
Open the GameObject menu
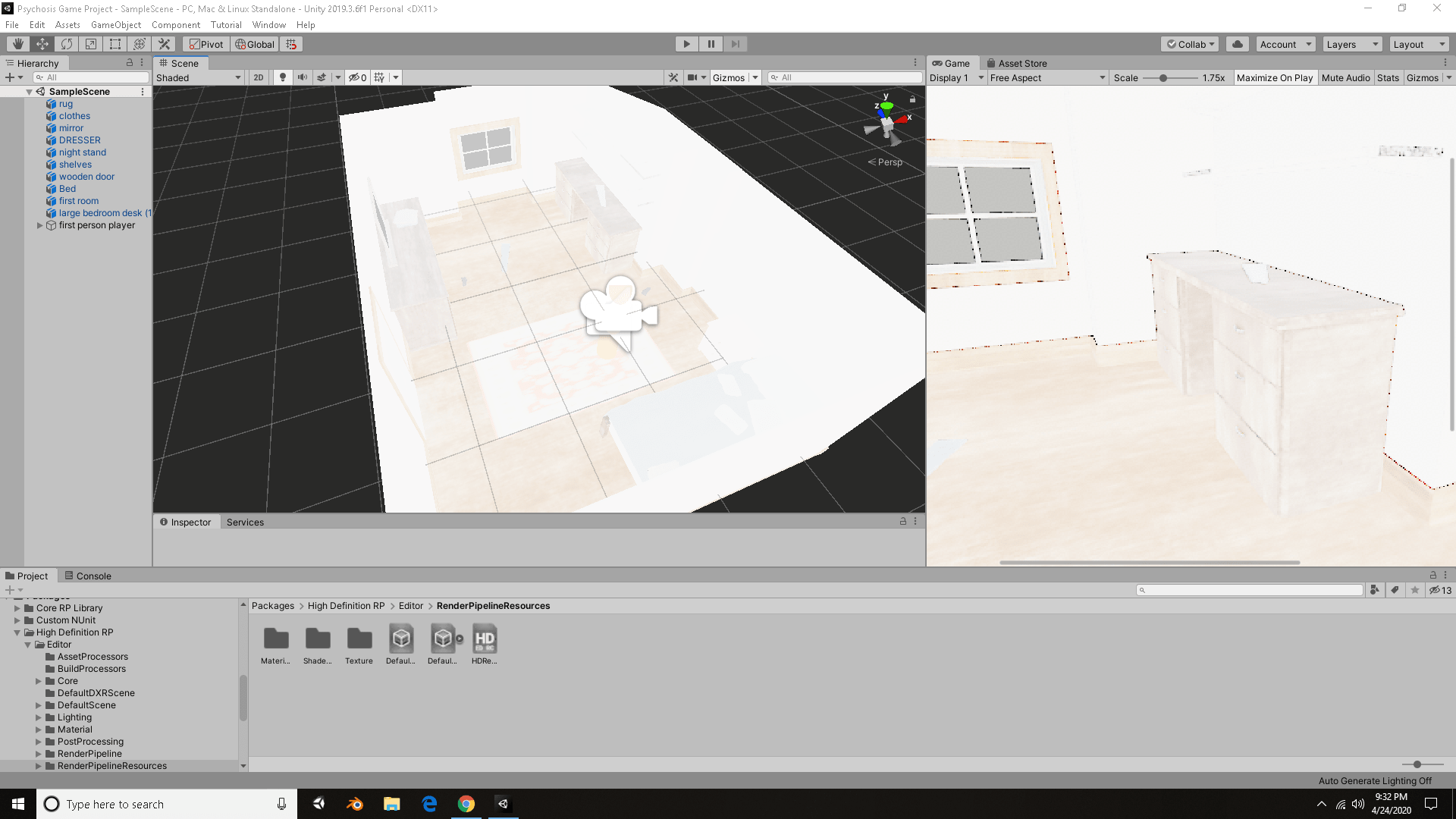click(x=116, y=24)
